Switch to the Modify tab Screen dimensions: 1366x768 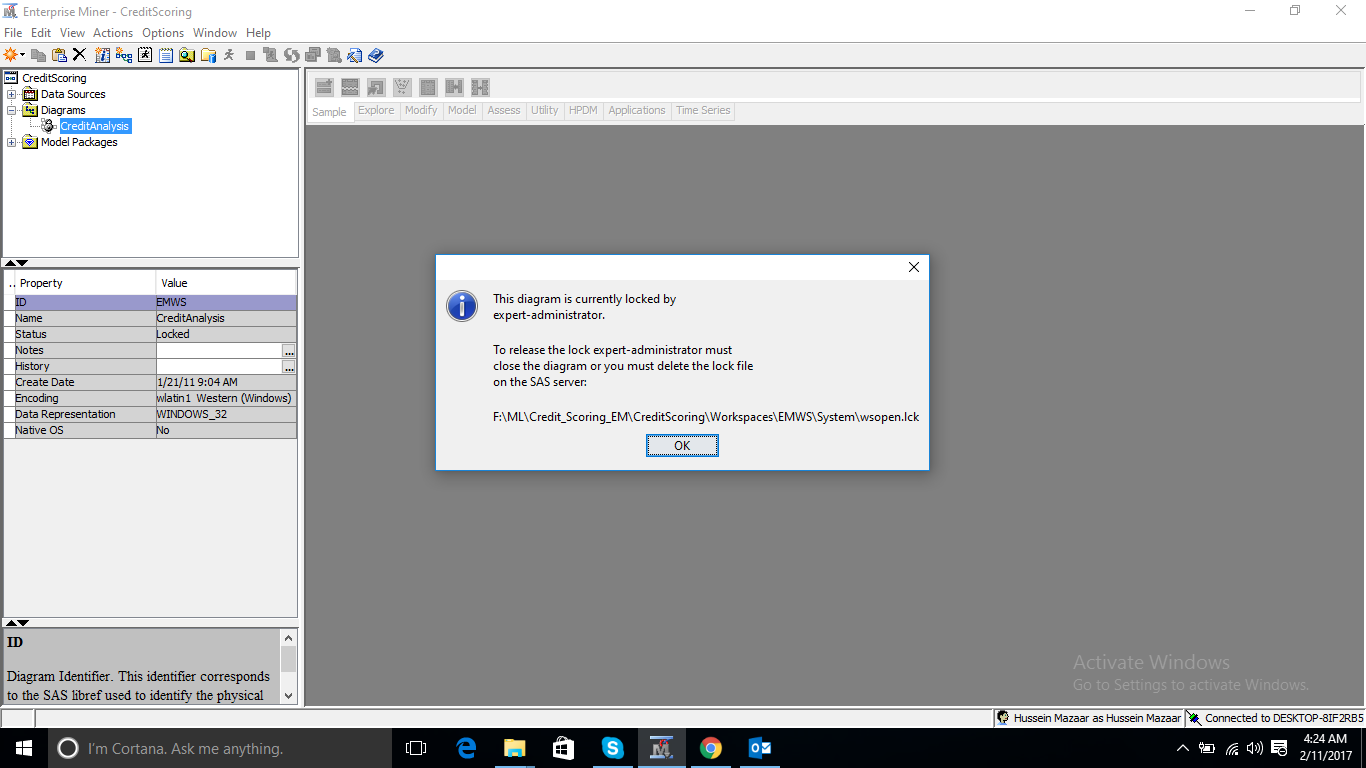tap(421, 110)
